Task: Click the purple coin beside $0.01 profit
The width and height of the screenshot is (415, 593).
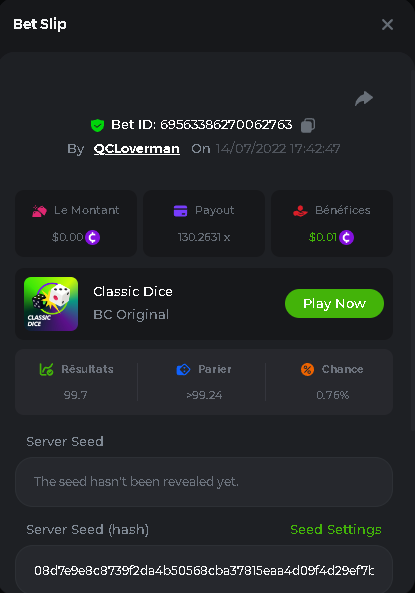Action: [346, 238]
